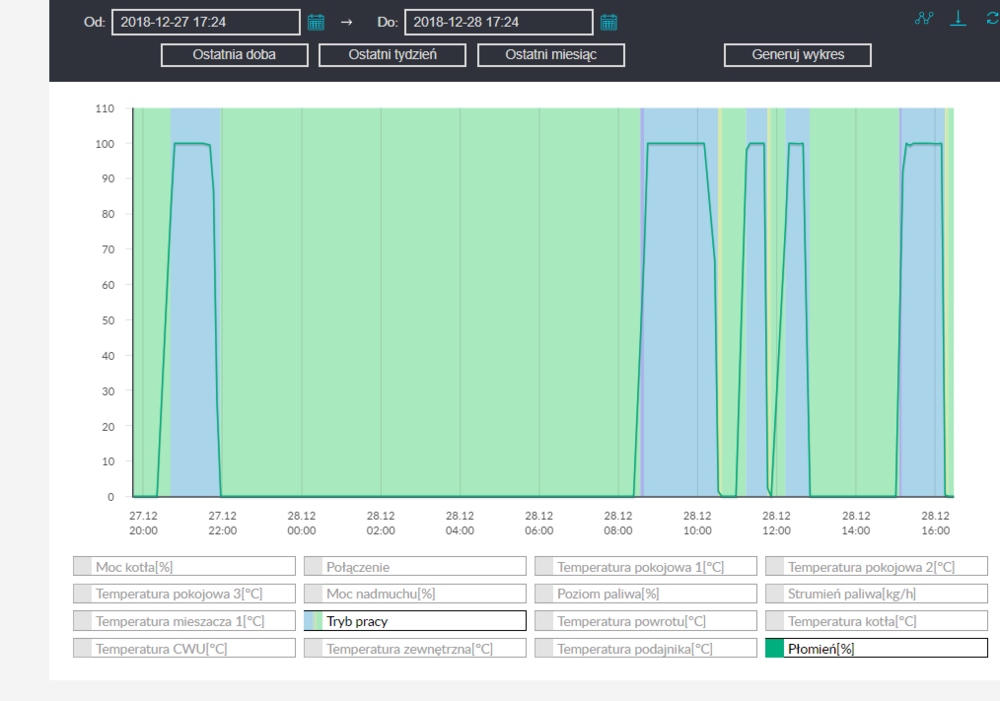Click the Od start date field

[x=205, y=22]
